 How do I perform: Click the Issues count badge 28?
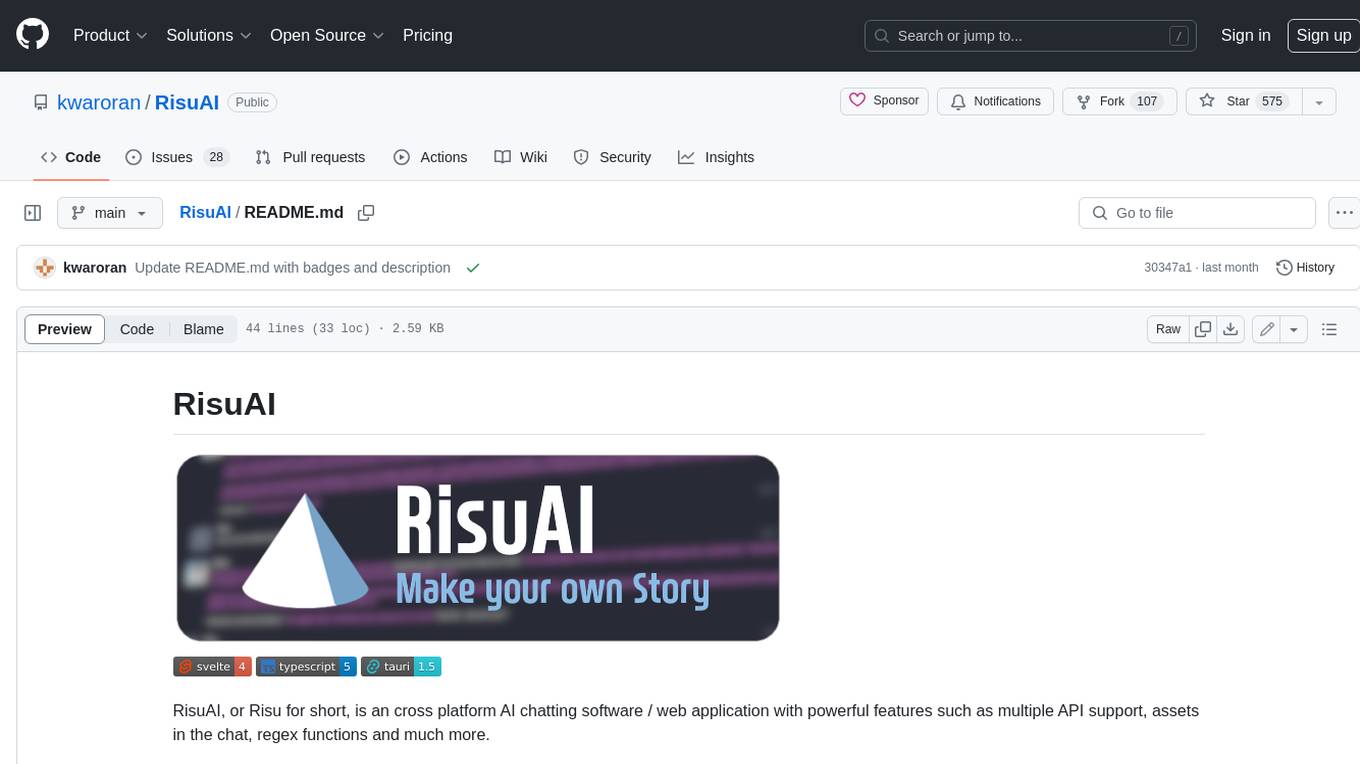click(x=216, y=157)
